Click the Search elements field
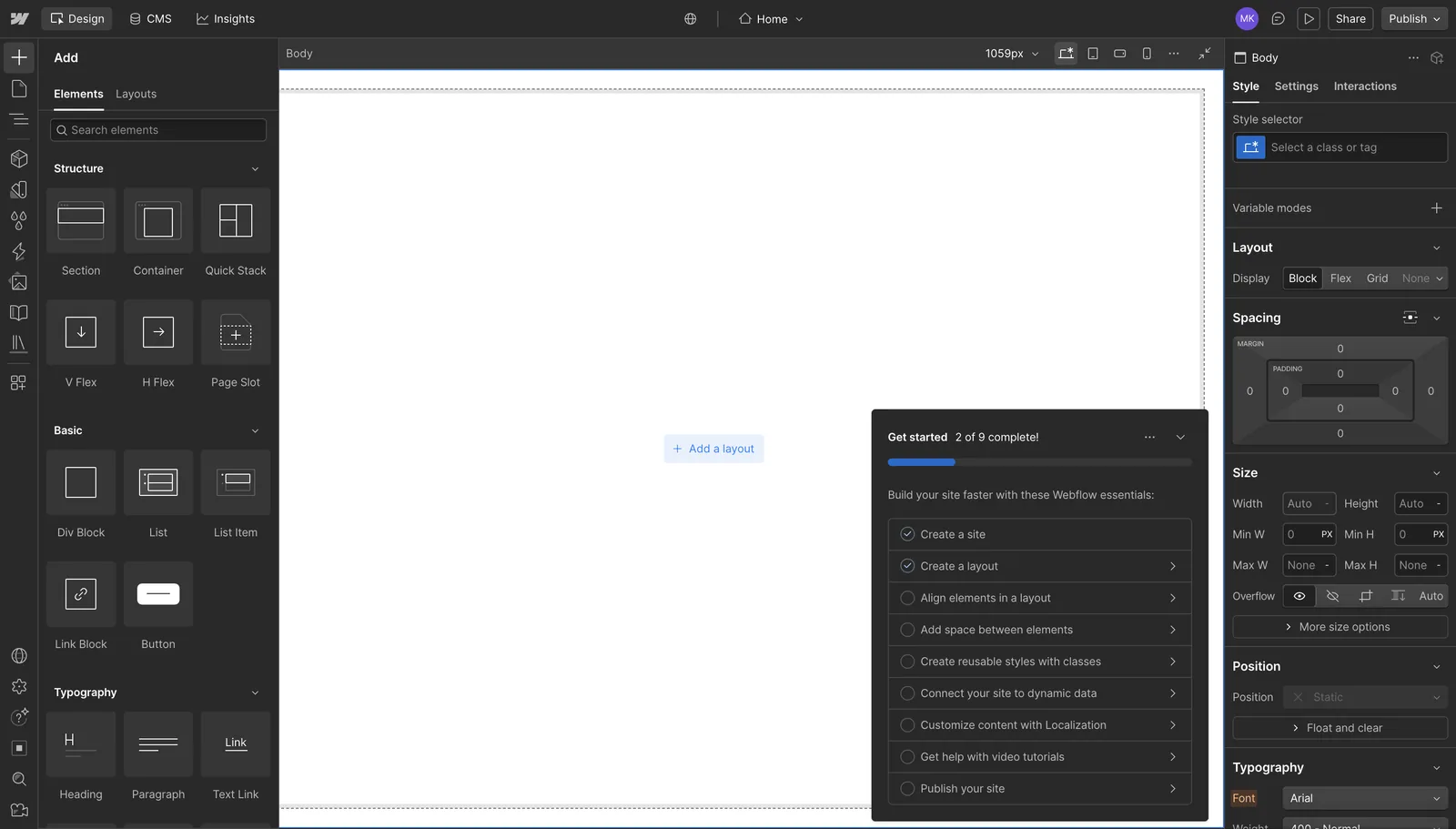Screen dimensions: 1456x829 coord(158,130)
